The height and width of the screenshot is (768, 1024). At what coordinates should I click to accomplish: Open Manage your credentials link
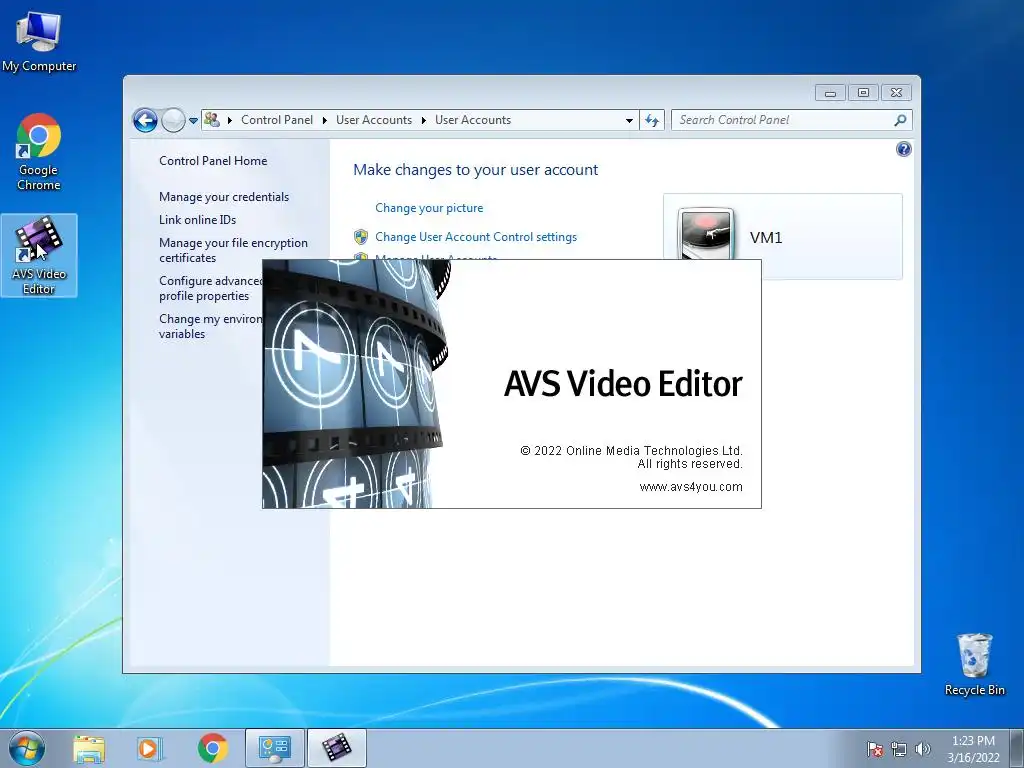point(224,197)
